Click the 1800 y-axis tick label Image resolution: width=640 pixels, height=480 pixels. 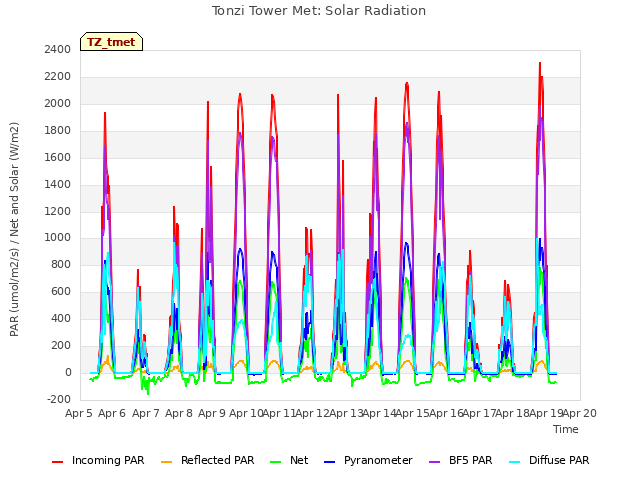coord(58,131)
